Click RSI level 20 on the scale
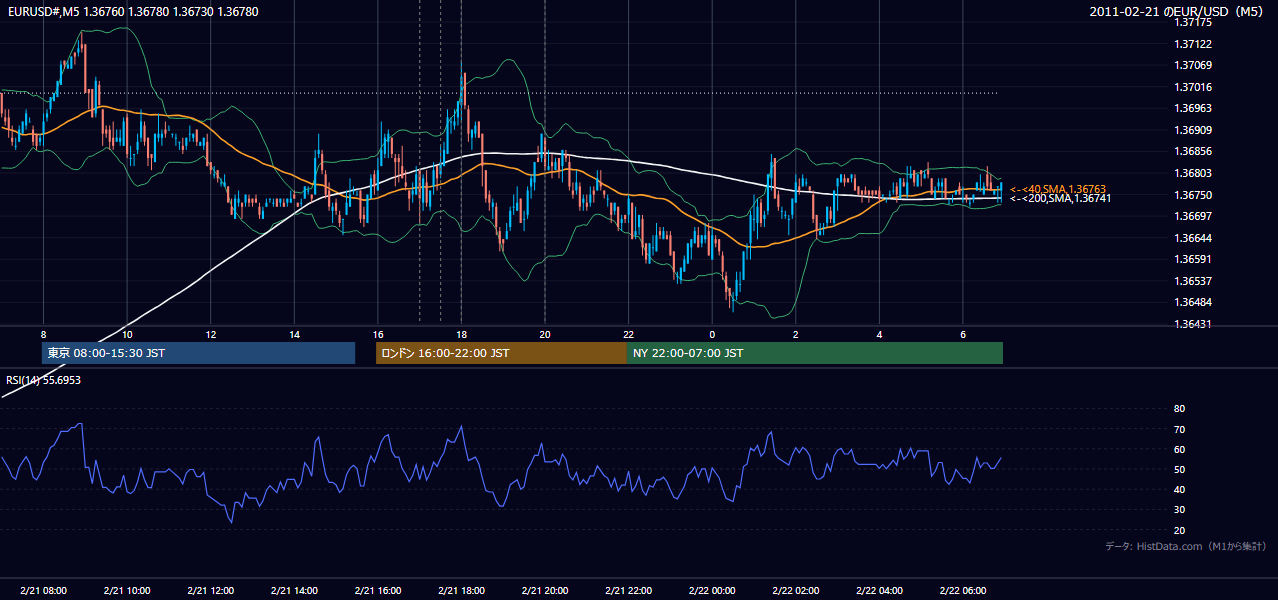The height and width of the screenshot is (600, 1278). coord(1179,530)
